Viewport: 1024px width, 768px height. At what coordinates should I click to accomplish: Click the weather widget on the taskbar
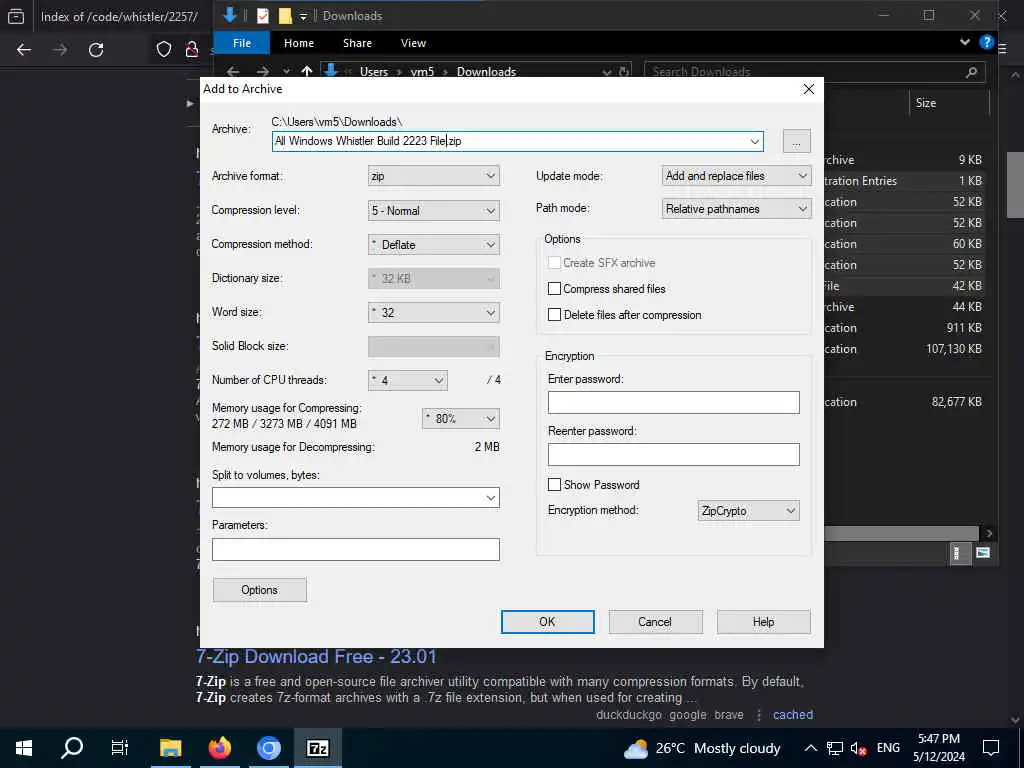coord(702,748)
